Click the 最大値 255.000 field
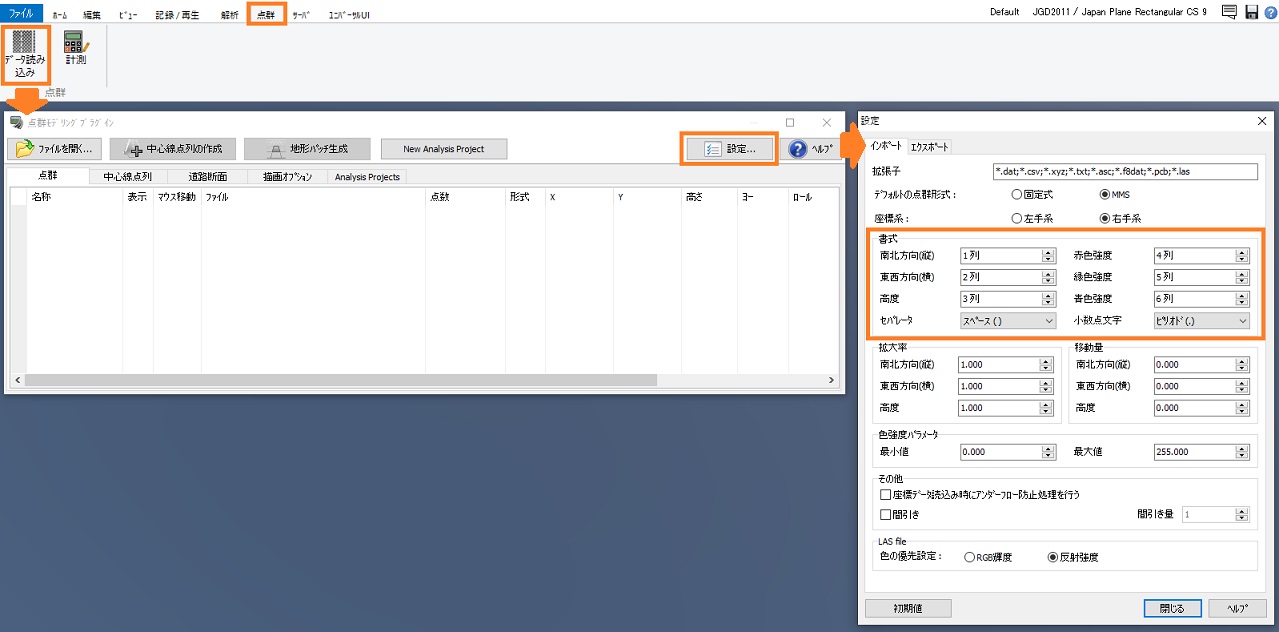This screenshot has height=632, width=1279. (x=1201, y=452)
